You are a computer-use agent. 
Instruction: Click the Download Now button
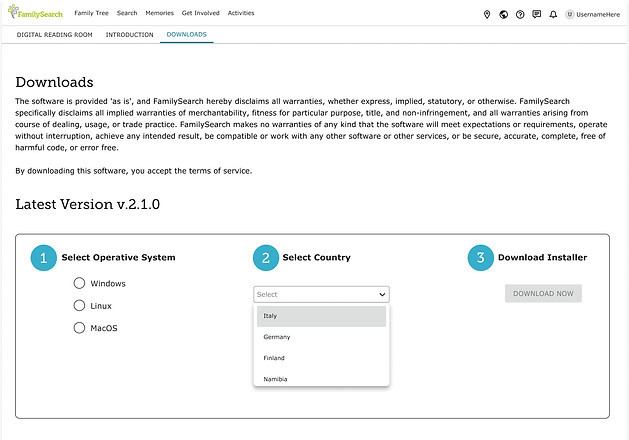543,294
